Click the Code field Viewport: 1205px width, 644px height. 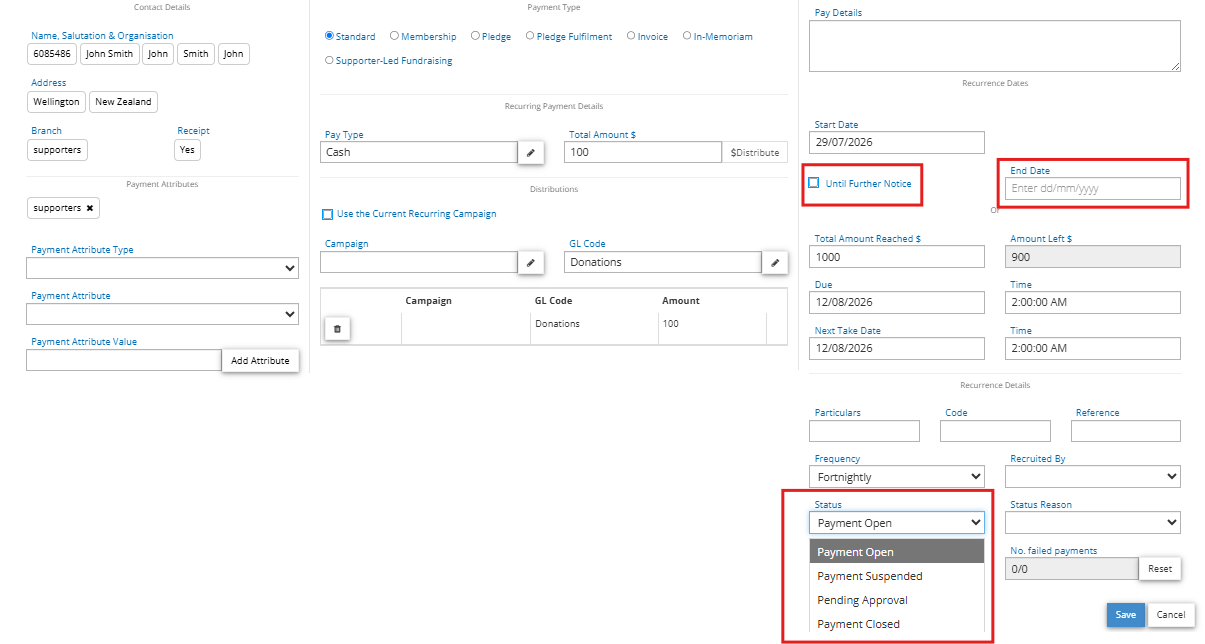pos(995,431)
